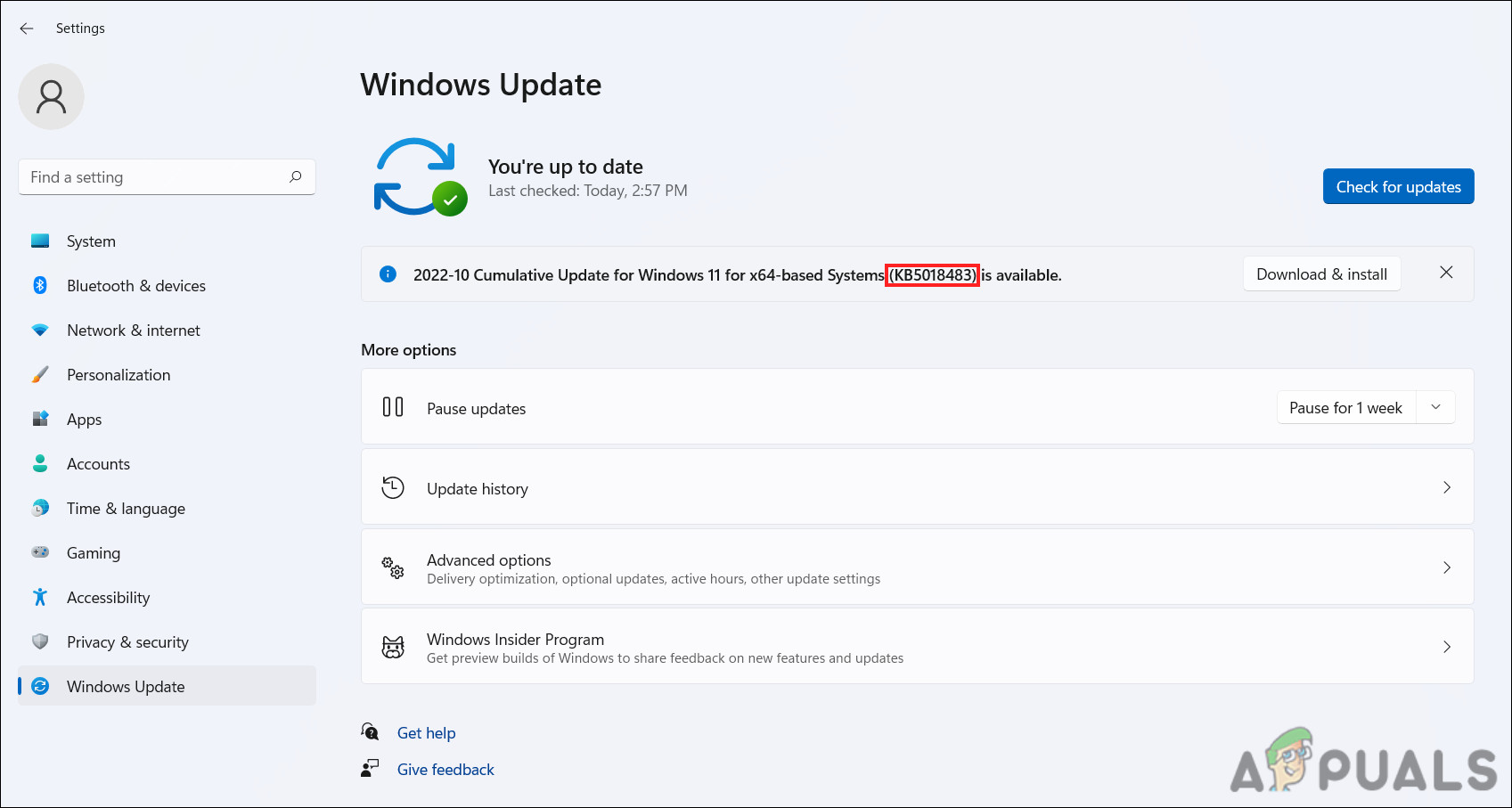Screen dimensions: 1512x808
Task: Click the Gaming controller icon
Action: (40, 552)
